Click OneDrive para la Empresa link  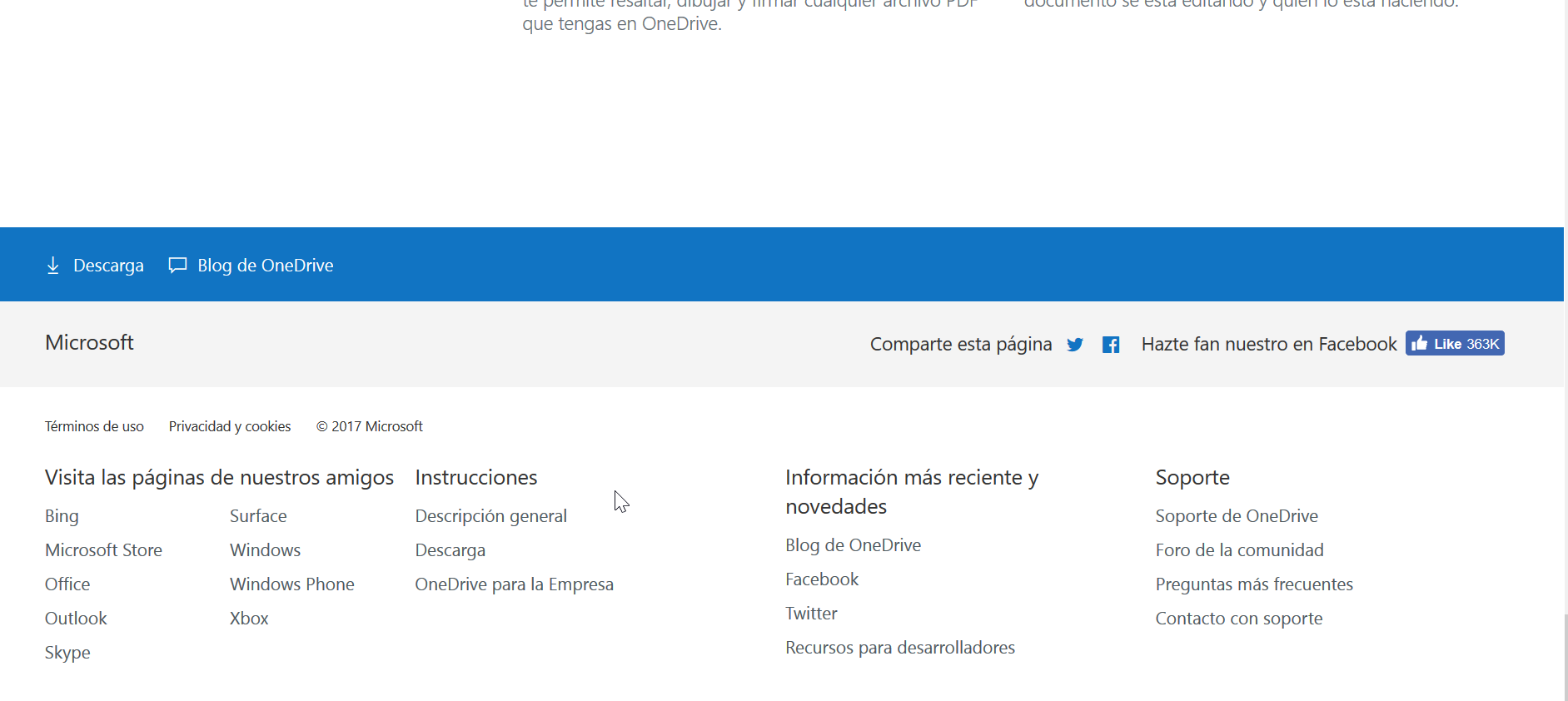(x=514, y=584)
